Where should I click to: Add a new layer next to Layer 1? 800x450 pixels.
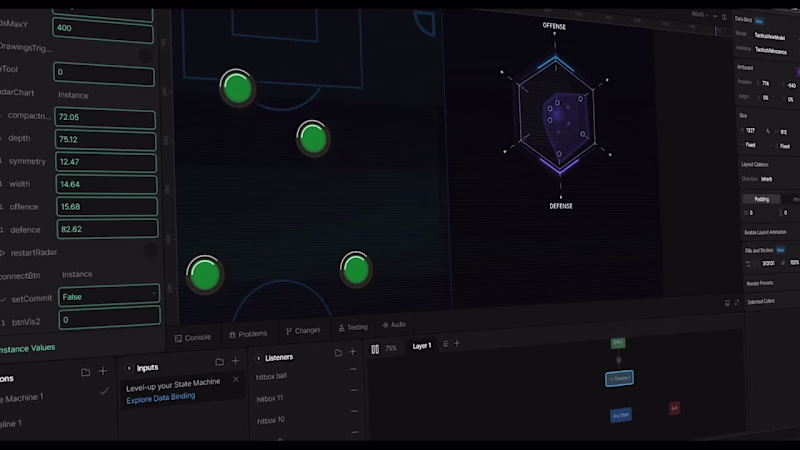tap(457, 343)
